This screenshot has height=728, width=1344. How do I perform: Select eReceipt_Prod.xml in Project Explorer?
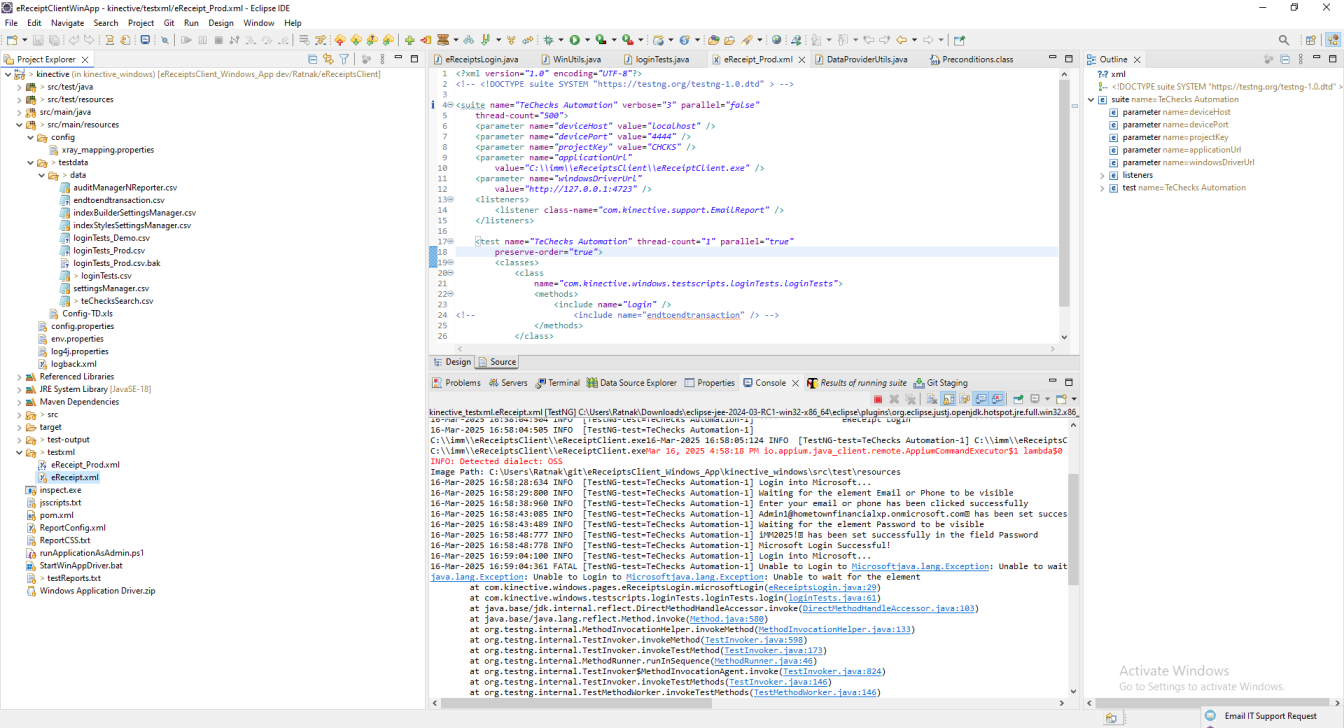pos(85,465)
